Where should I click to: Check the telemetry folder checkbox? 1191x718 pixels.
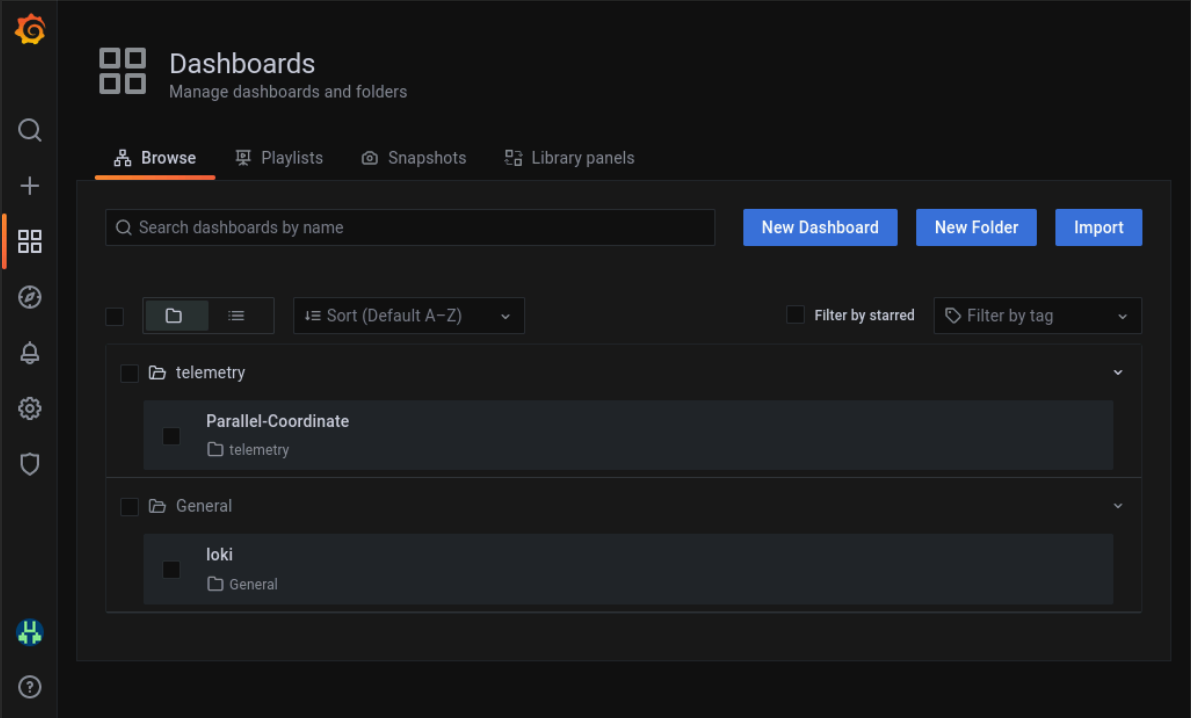coord(130,373)
